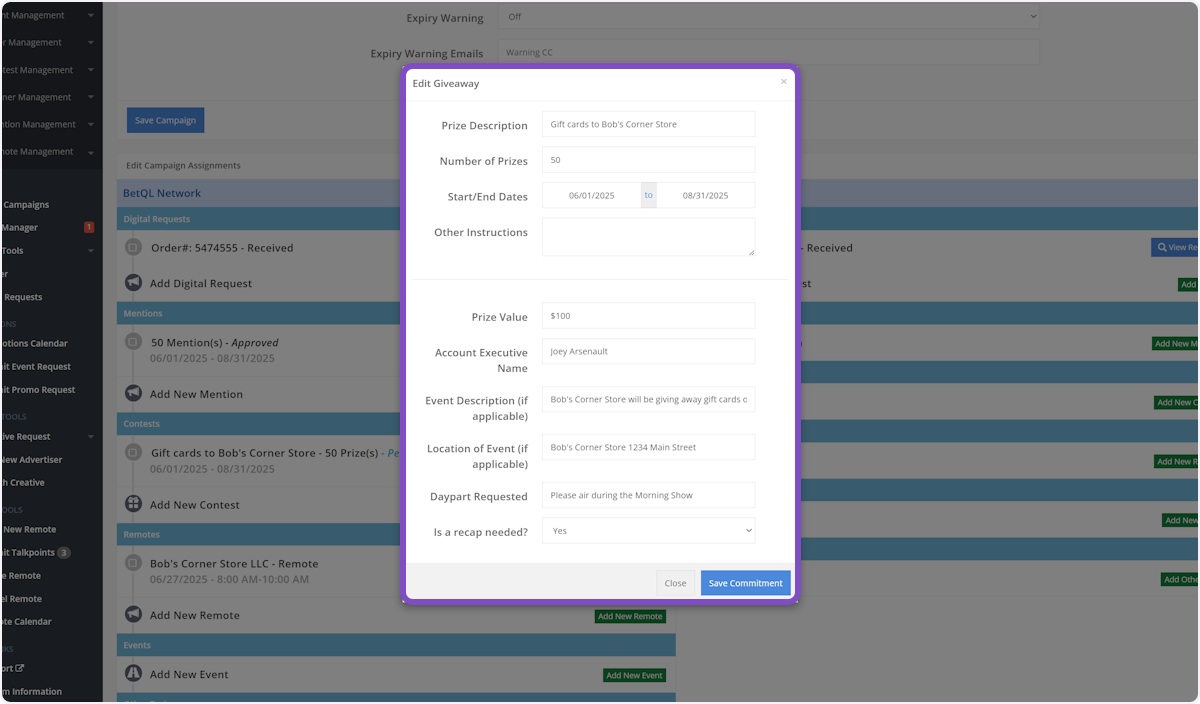The height and width of the screenshot is (704, 1200).
Task: Click the Save Campaign button
Action: coord(165,120)
